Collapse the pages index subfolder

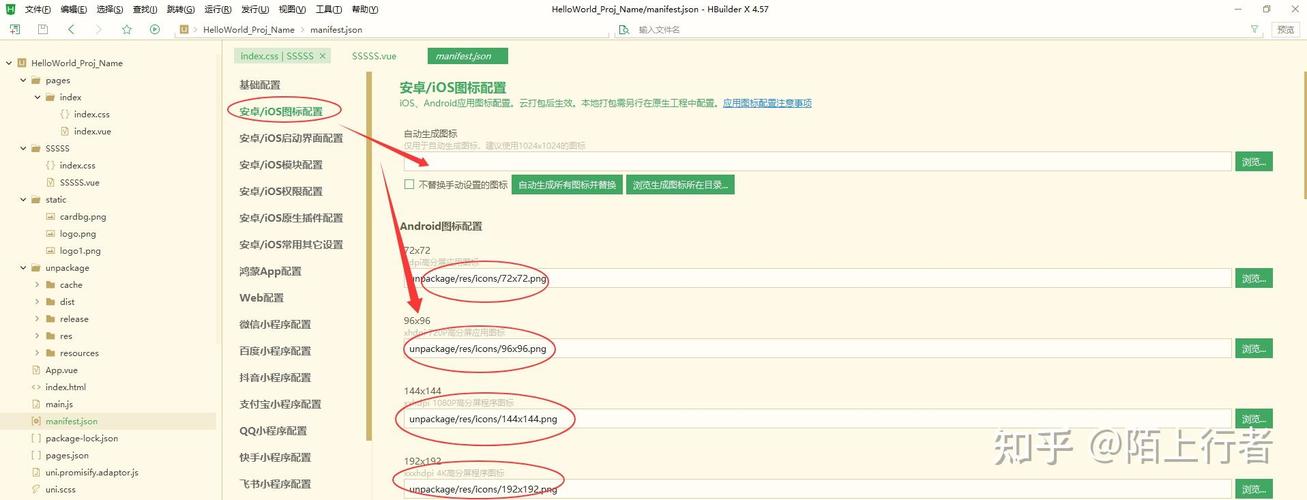pos(37,97)
